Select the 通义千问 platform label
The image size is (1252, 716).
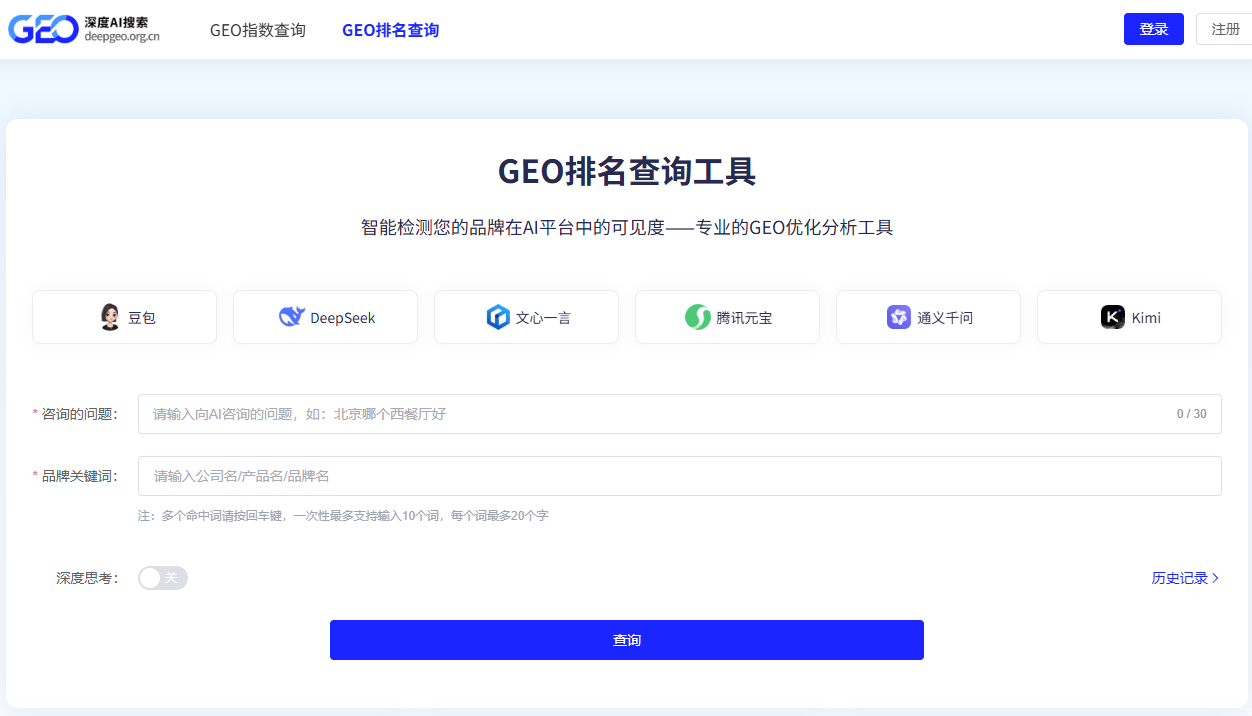(945, 318)
